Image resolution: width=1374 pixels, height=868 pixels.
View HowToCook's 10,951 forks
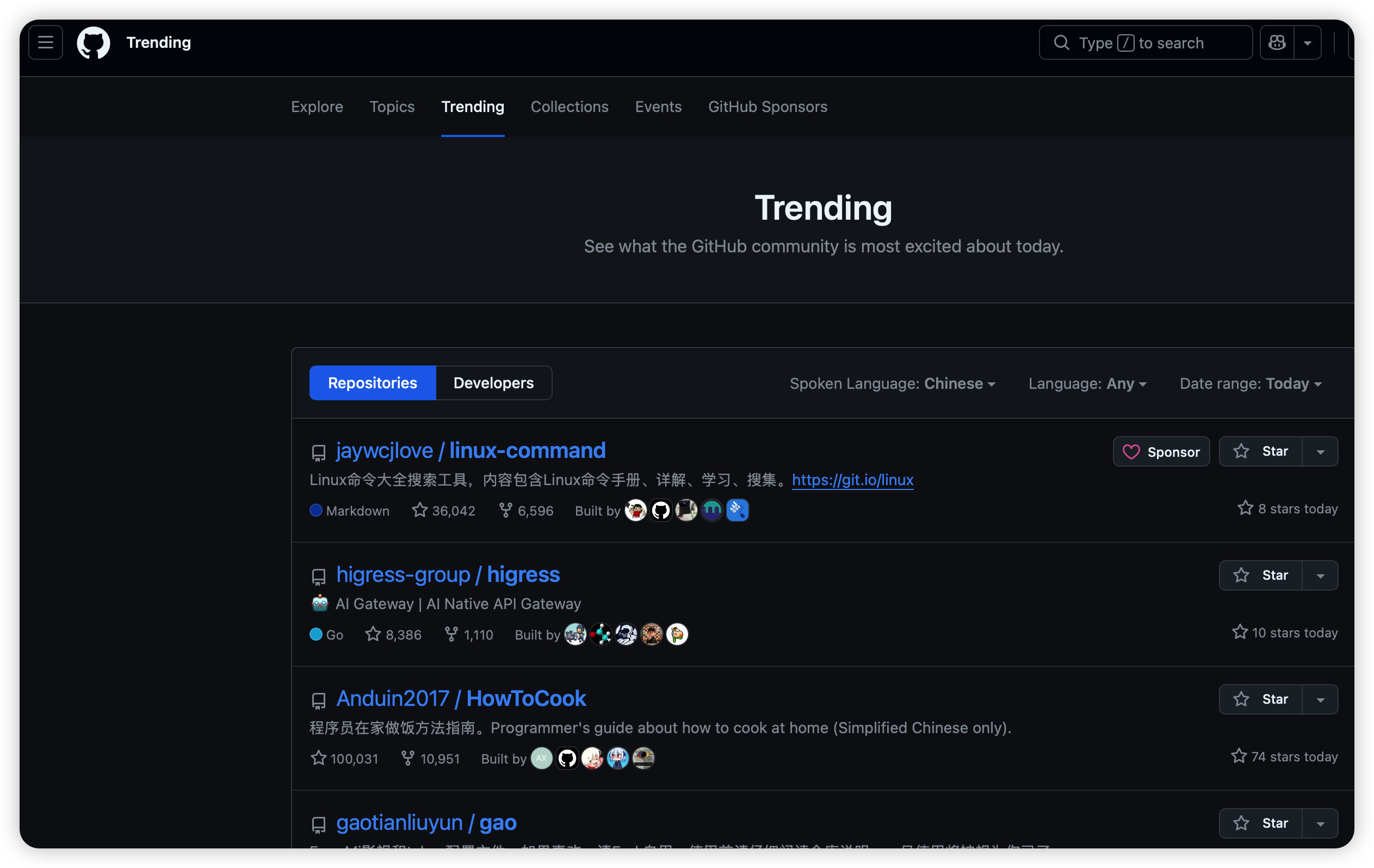(x=430, y=758)
